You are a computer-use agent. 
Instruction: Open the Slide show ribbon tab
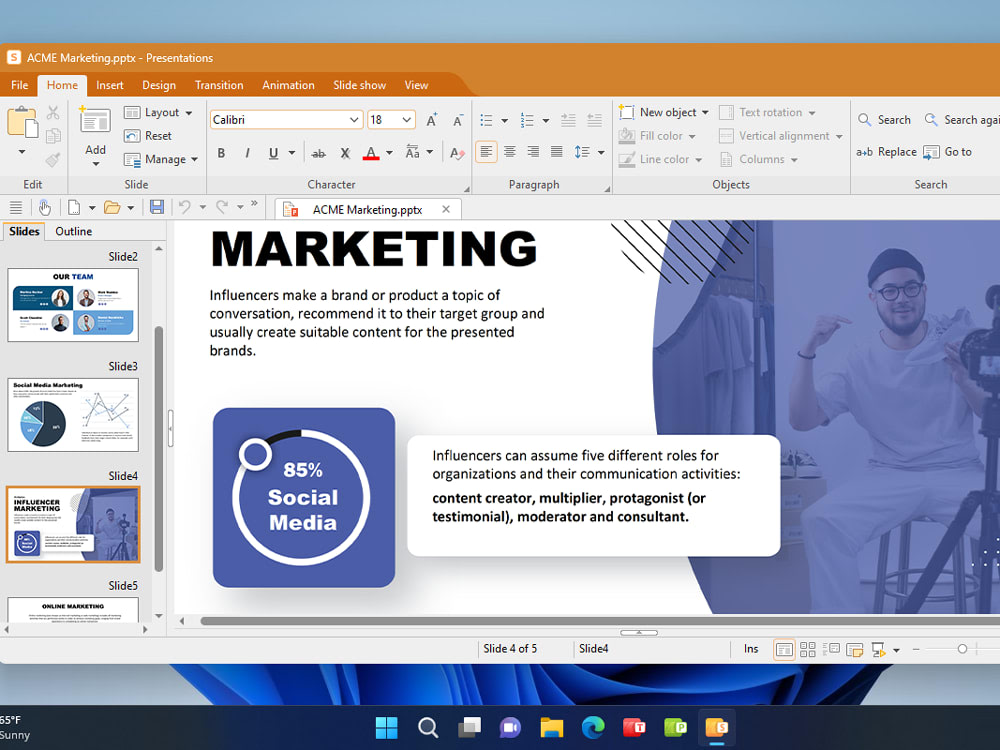tap(359, 85)
